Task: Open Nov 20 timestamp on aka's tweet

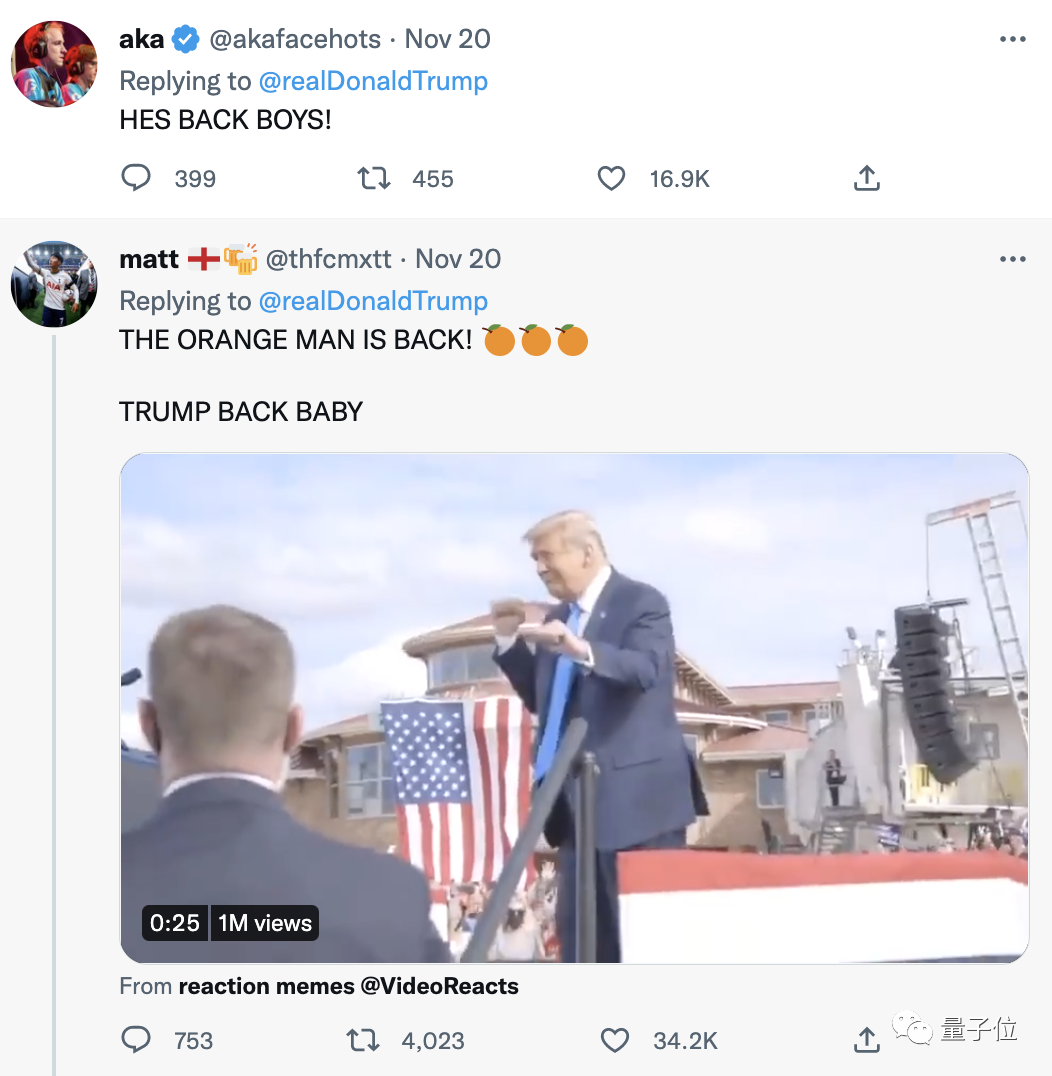Action: tap(448, 39)
